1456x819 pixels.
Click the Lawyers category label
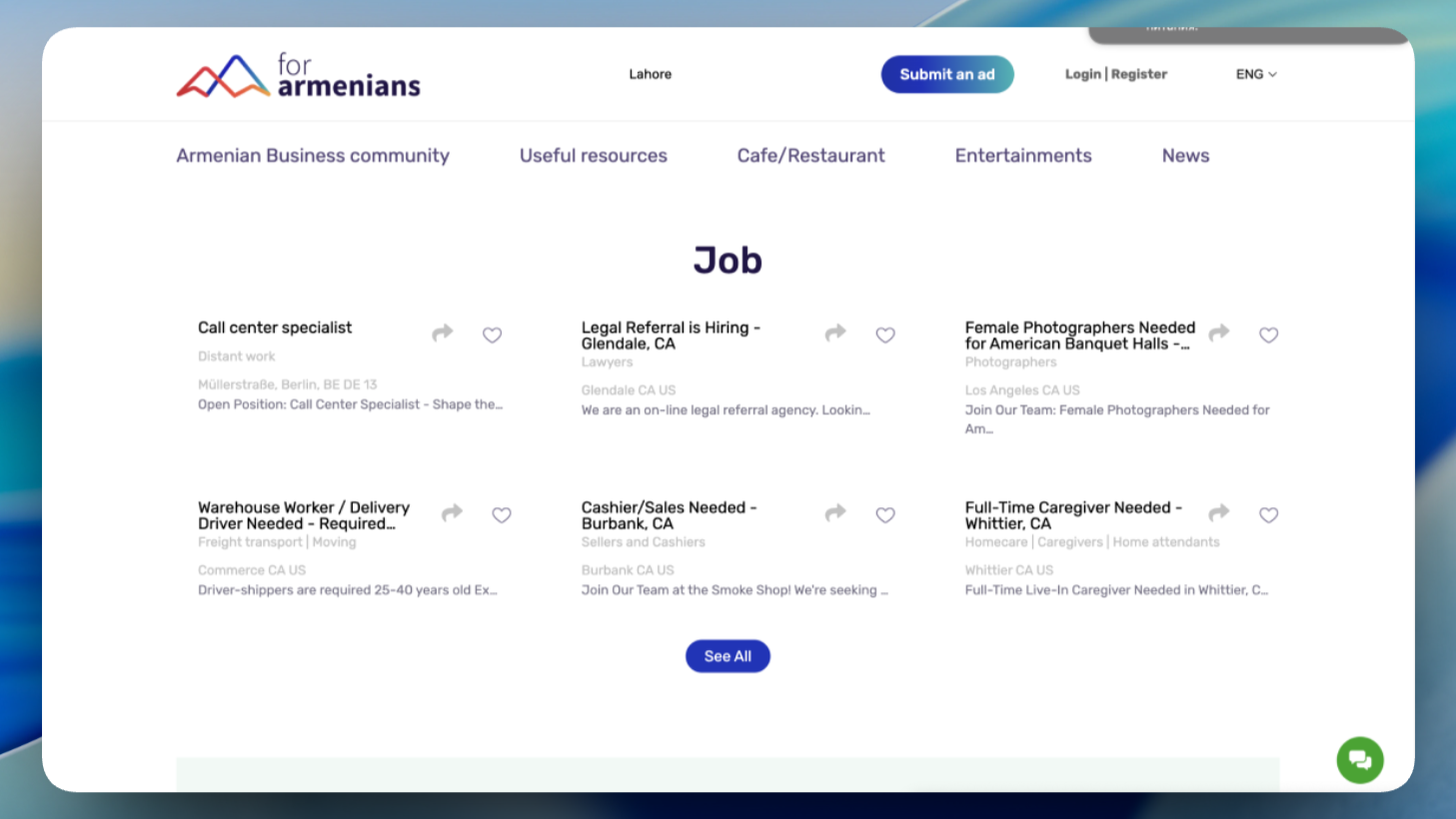[608, 363]
